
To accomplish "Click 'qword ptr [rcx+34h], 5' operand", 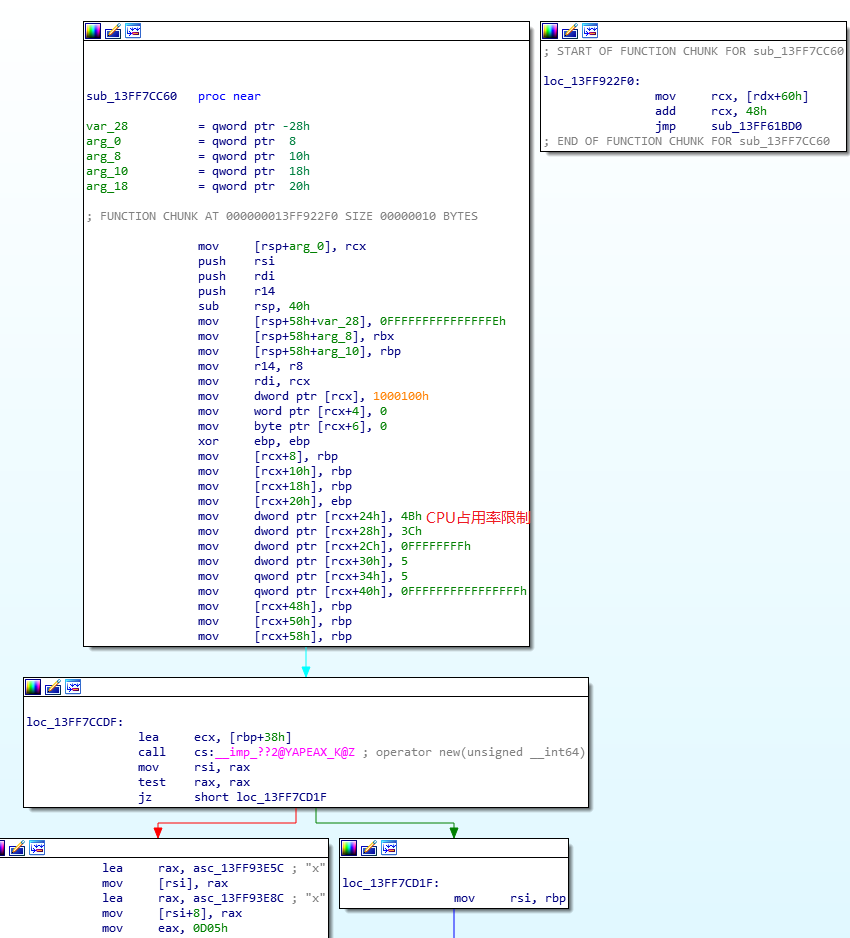I will tap(331, 576).
